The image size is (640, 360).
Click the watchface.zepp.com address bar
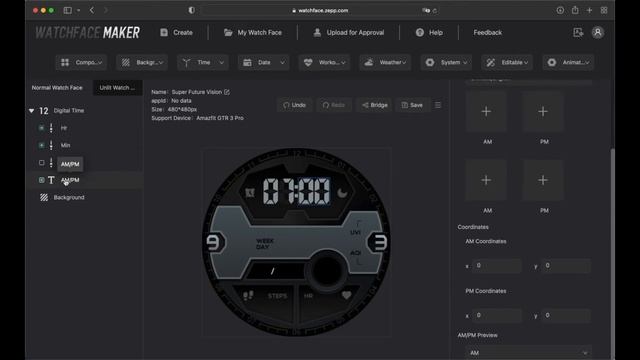320,11
